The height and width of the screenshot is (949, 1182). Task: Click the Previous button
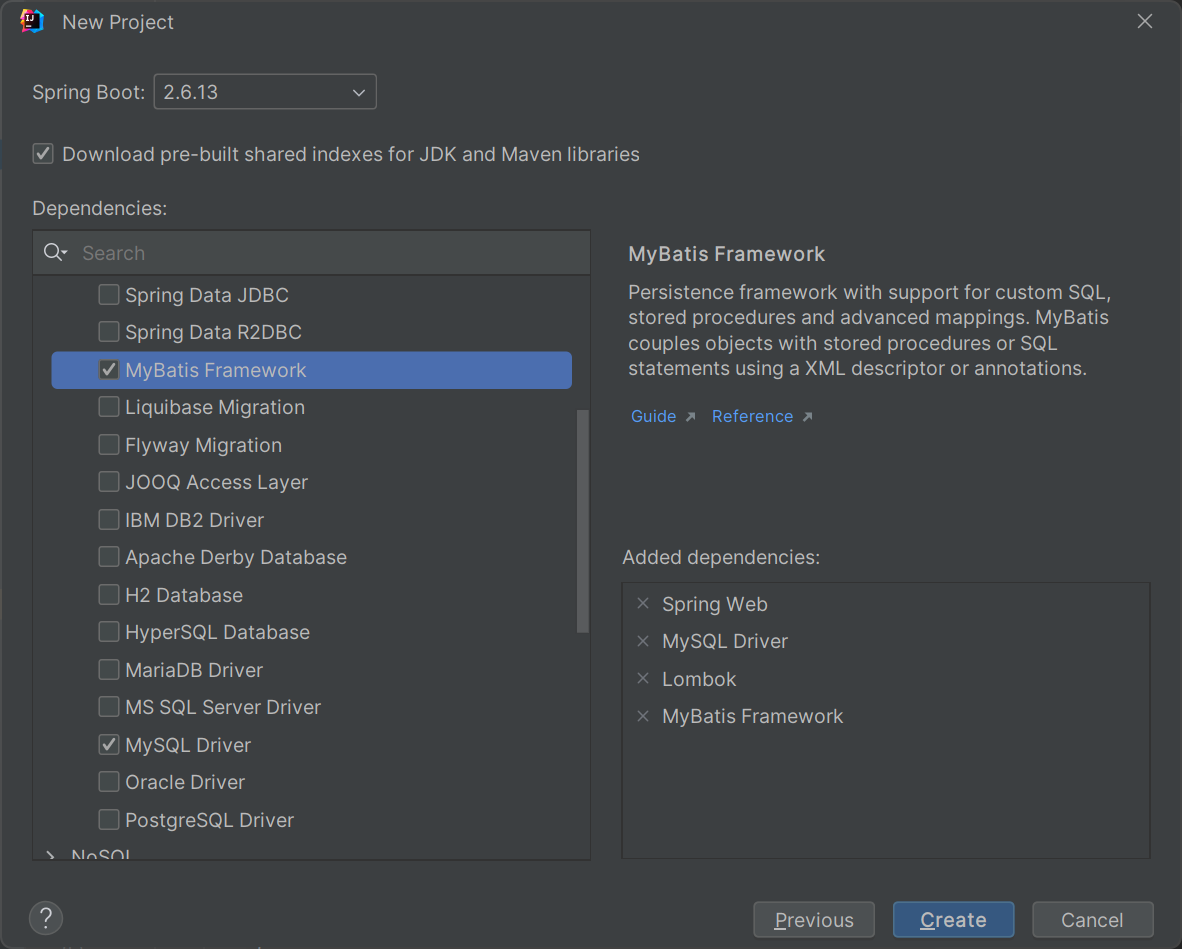tap(814, 920)
